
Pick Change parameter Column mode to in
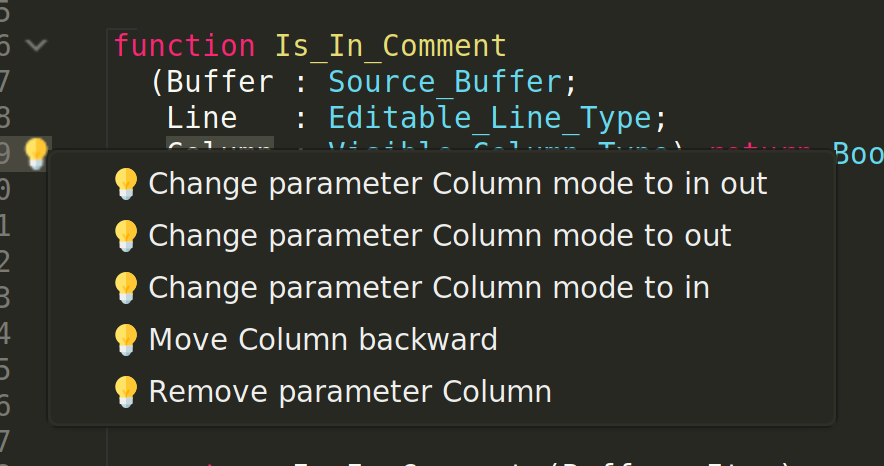click(441, 287)
